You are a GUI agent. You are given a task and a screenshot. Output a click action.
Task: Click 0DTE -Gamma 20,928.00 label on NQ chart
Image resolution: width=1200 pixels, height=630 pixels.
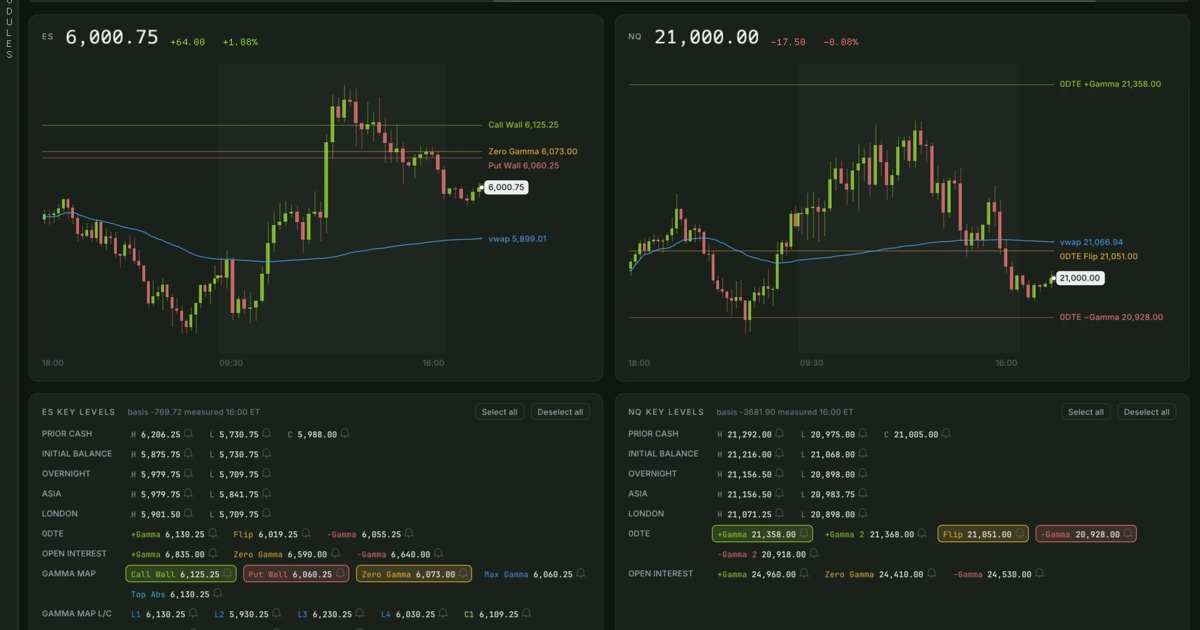point(1111,317)
